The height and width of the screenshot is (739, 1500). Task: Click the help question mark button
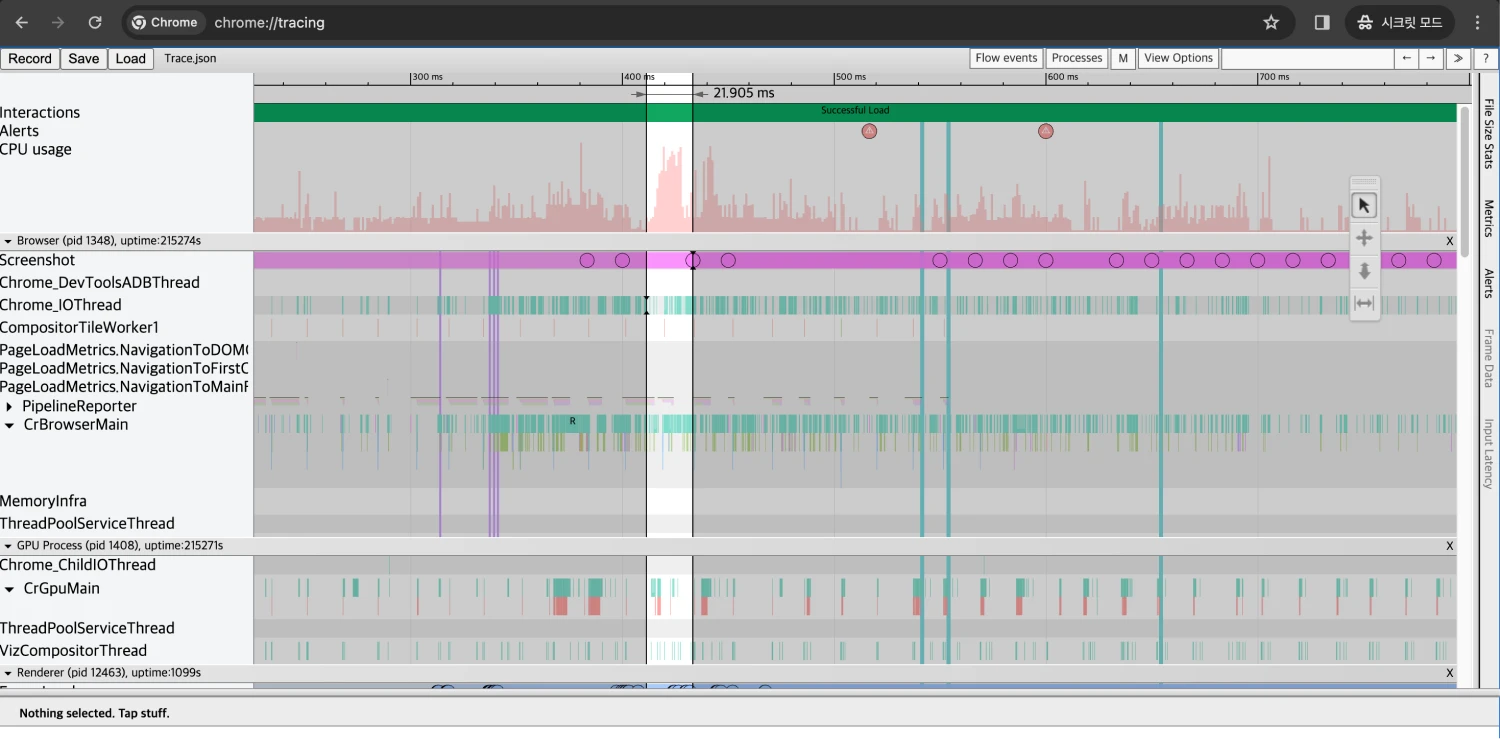coord(1486,58)
